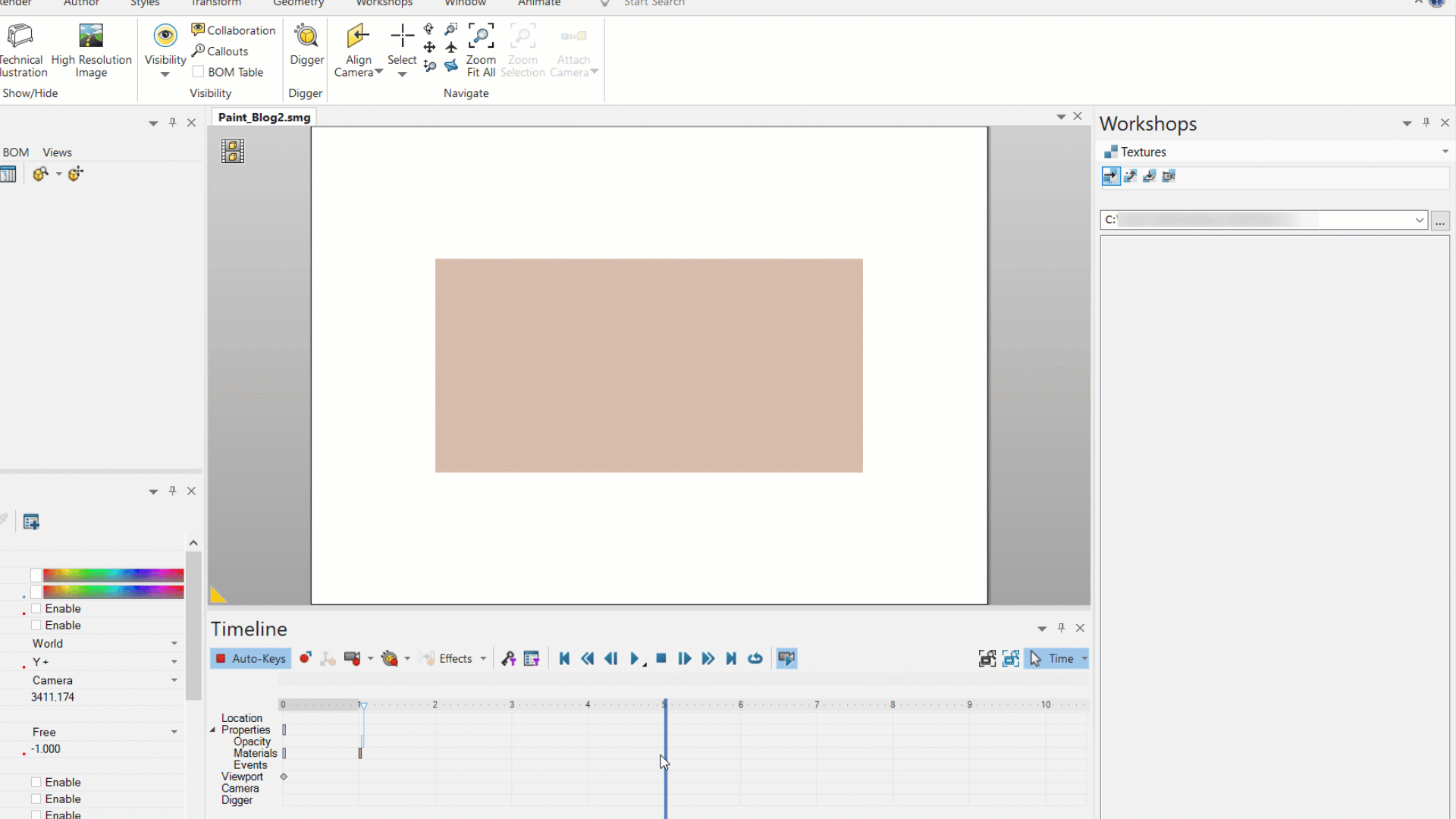The image size is (1456, 819).
Task: Stop the timeline playback
Action: pyautogui.click(x=661, y=658)
